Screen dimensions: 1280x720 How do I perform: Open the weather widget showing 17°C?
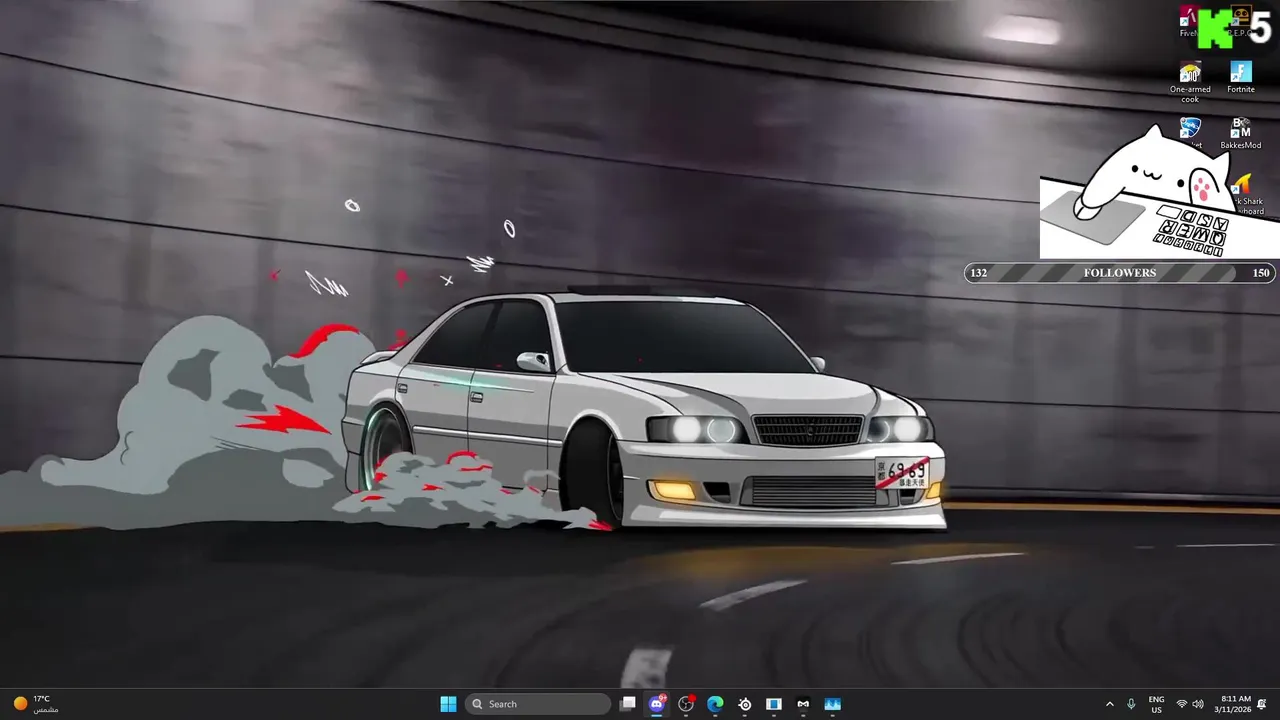[x=36, y=704]
